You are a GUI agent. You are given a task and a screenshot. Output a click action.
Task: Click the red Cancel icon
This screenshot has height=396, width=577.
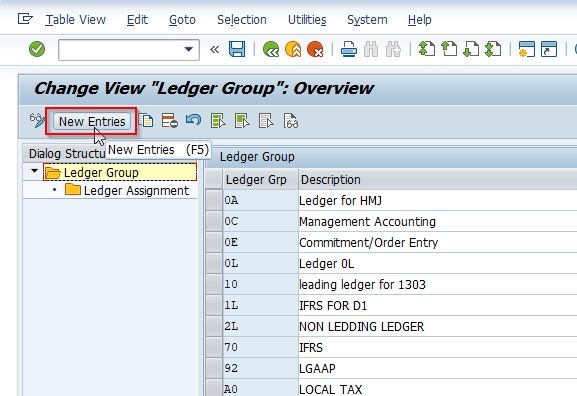[315, 49]
